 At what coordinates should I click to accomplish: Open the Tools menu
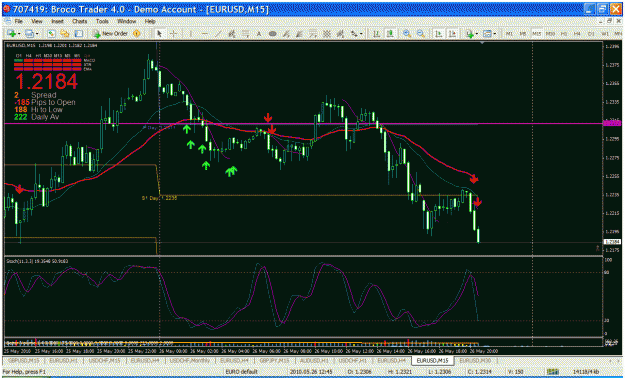pos(102,21)
